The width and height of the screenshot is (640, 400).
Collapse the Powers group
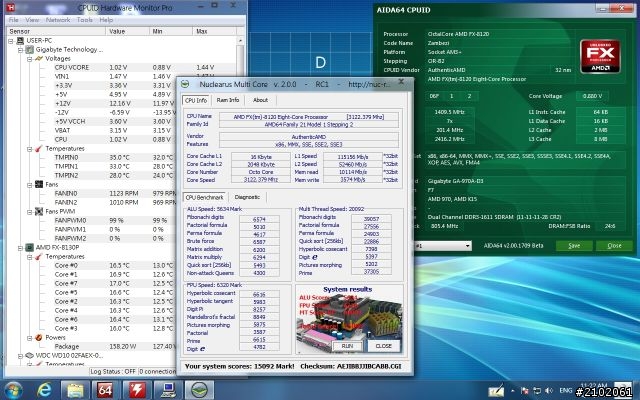(29, 338)
